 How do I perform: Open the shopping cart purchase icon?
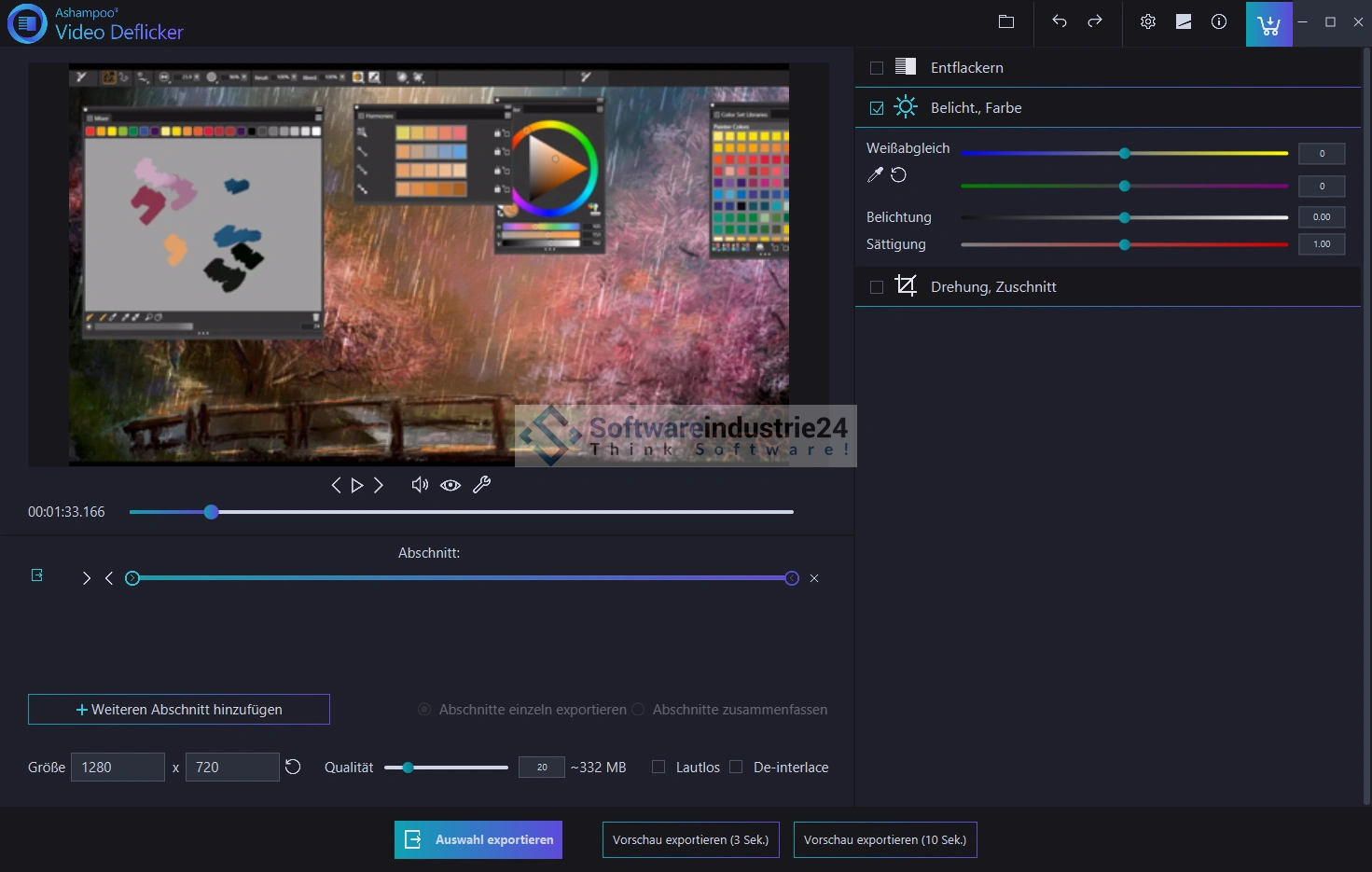click(x=1268, y=24)
